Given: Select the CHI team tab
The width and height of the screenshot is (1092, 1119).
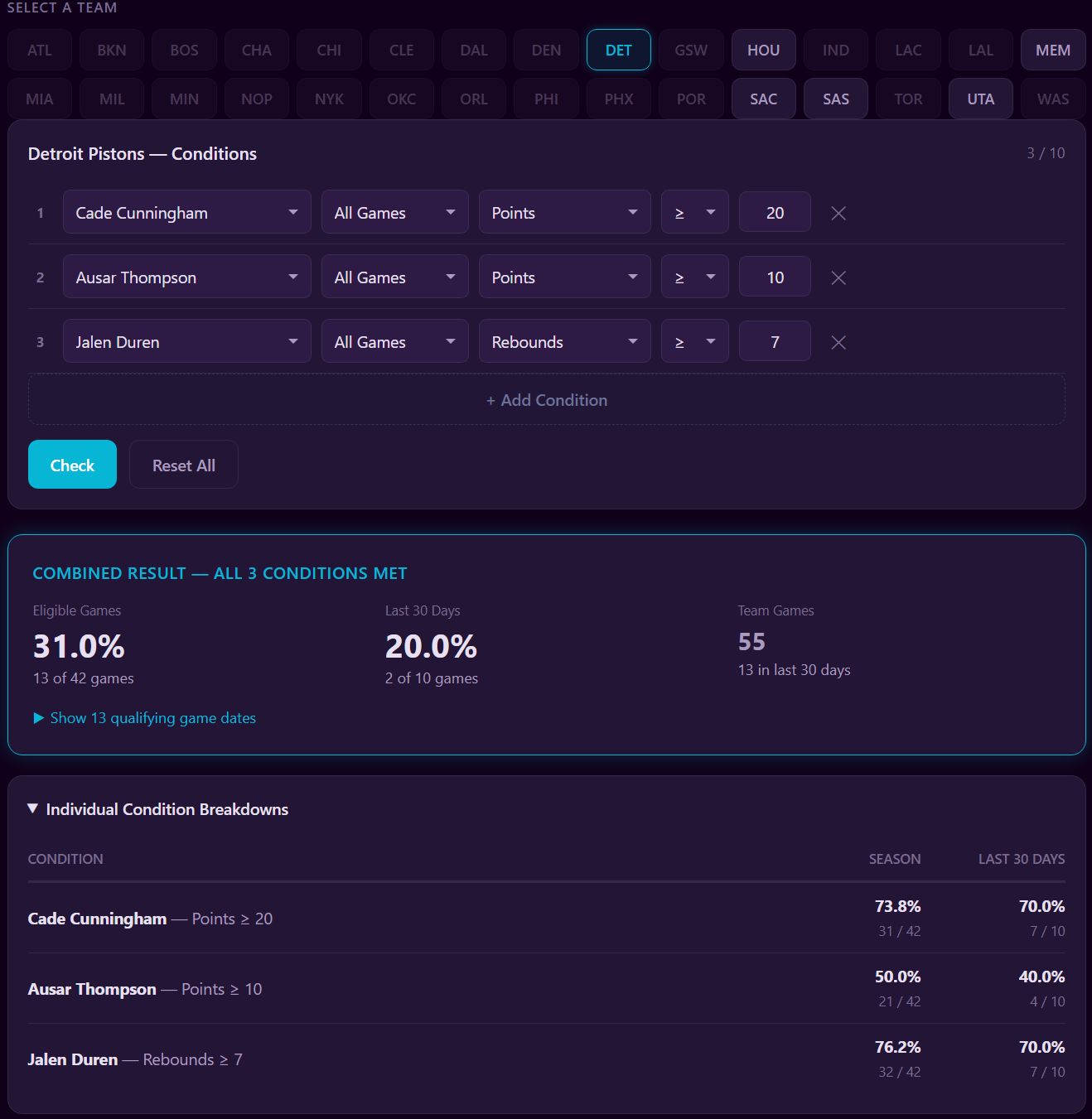Looking at the screenshot, I should [329, 51].
